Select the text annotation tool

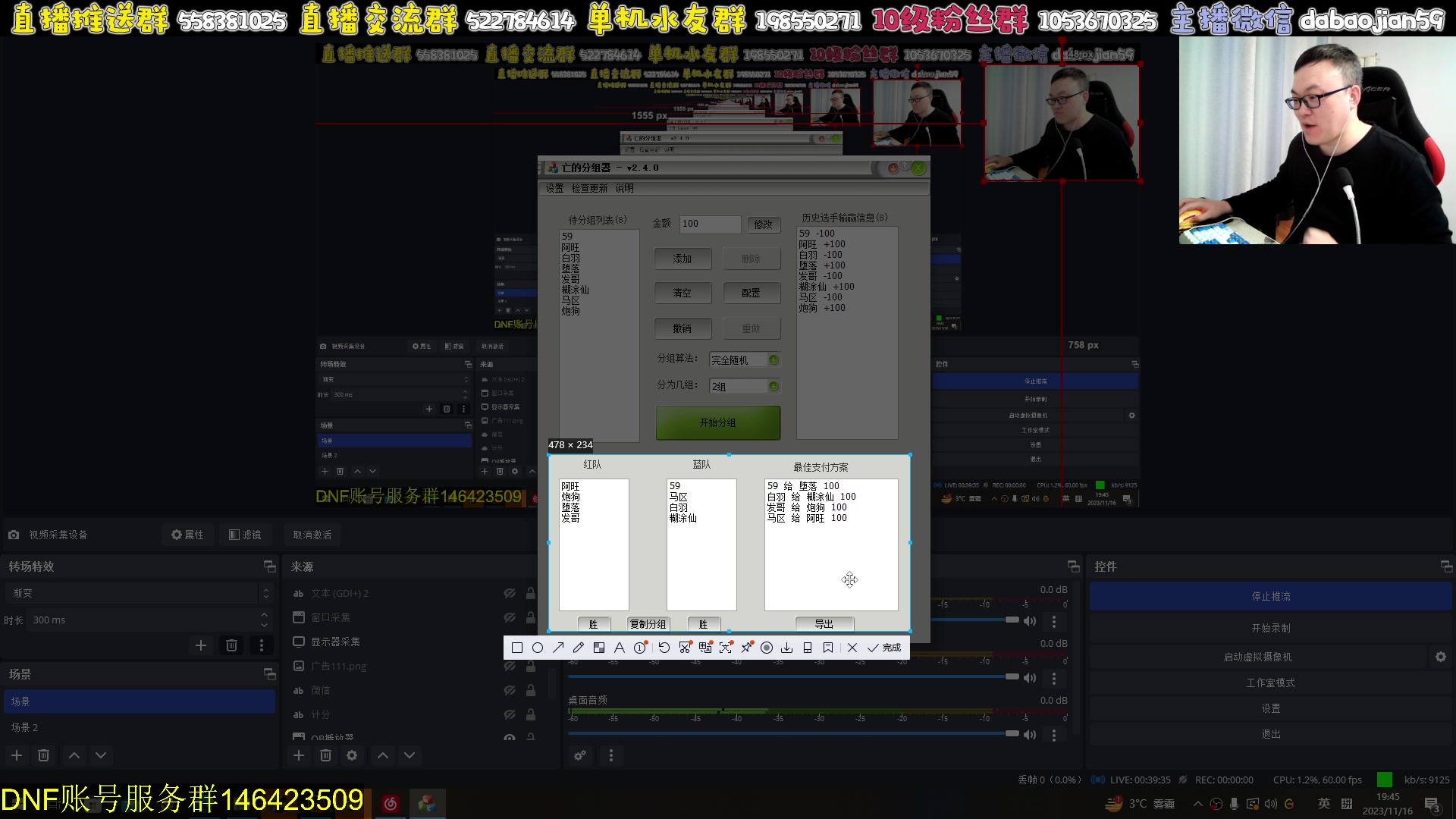tap(620, 648)
